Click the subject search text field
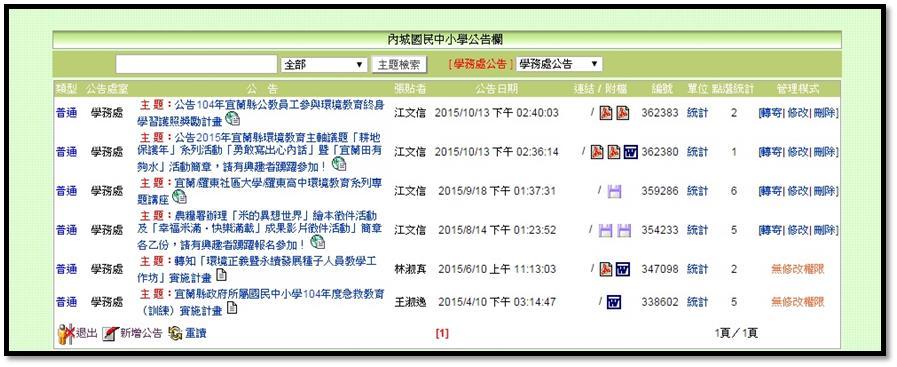 coord(197,65)
